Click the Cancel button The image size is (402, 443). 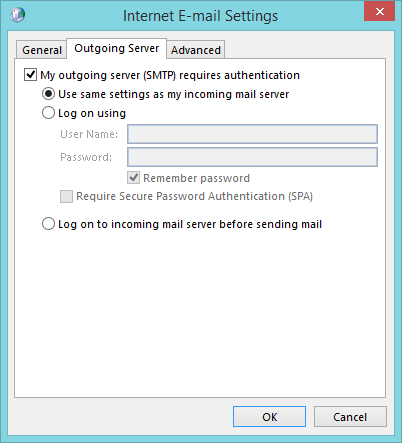(x=350, y=417)
